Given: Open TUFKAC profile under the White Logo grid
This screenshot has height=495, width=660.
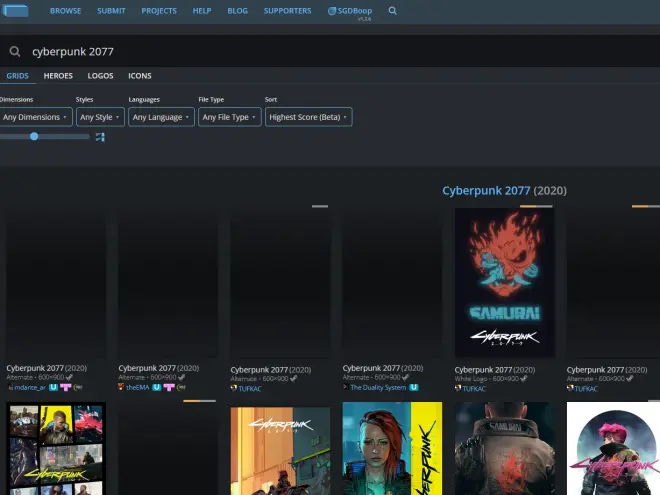Looking at the screenshot, I should coord(474,389).
